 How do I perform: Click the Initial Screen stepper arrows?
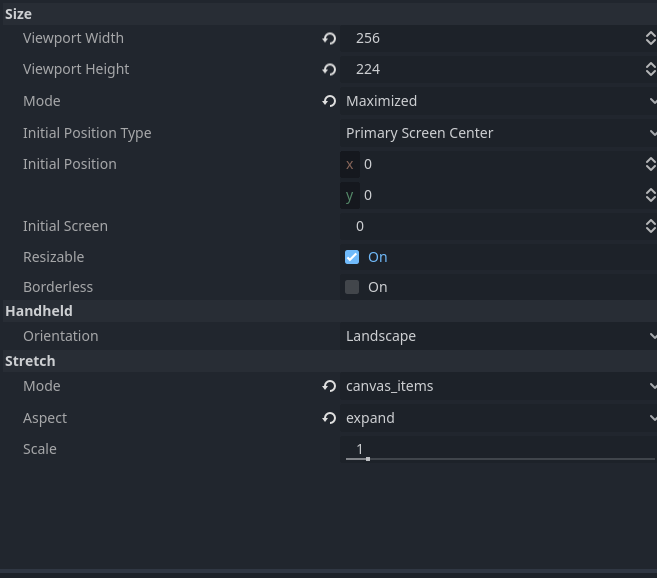coord(650,226)
